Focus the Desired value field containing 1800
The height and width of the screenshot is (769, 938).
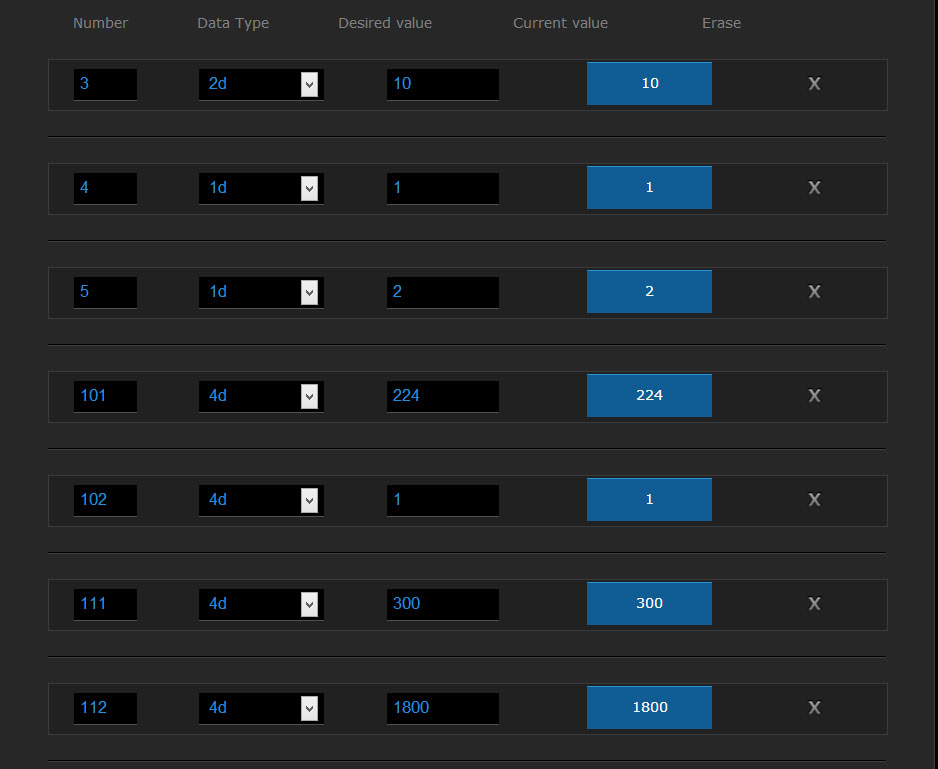tap(442, 708)
